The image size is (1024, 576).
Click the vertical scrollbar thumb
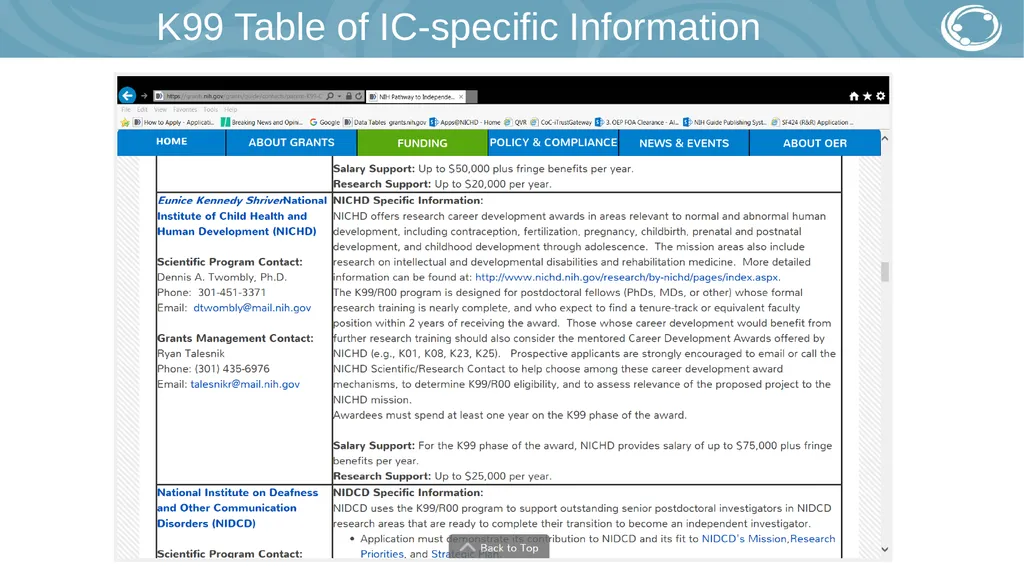[x=885, y=271]
